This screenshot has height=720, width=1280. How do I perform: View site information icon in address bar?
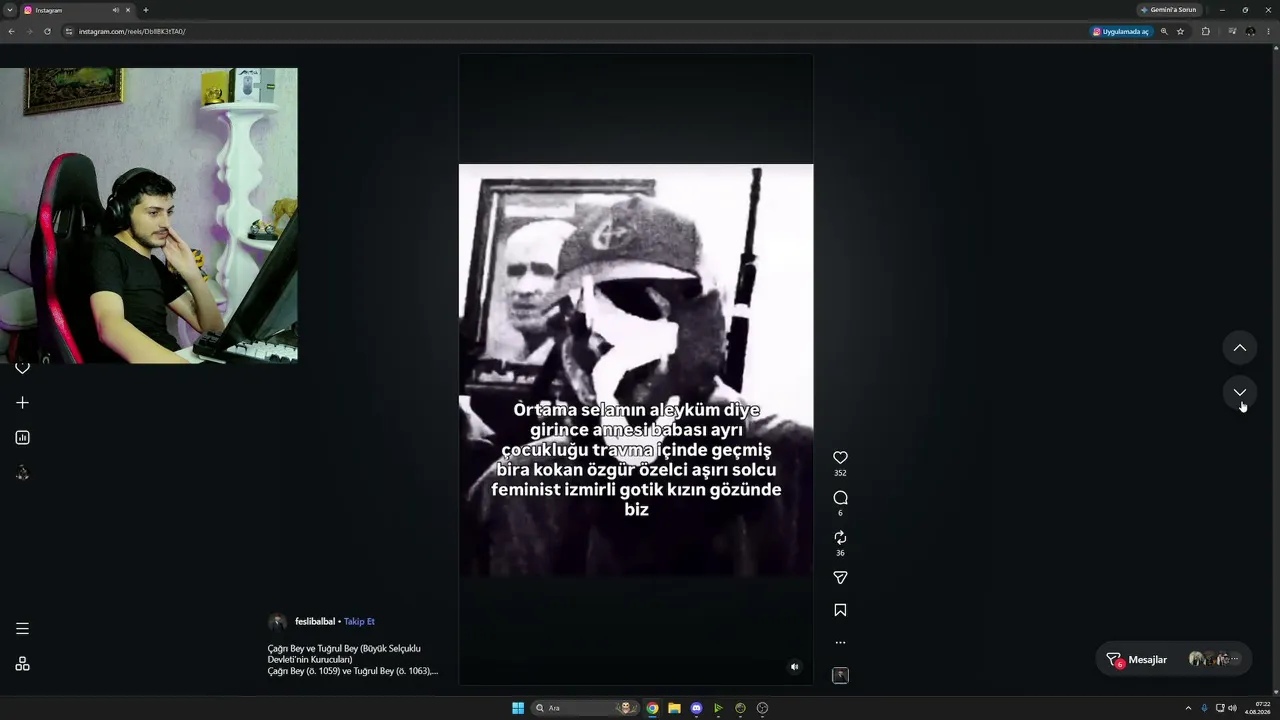(69, 31)
